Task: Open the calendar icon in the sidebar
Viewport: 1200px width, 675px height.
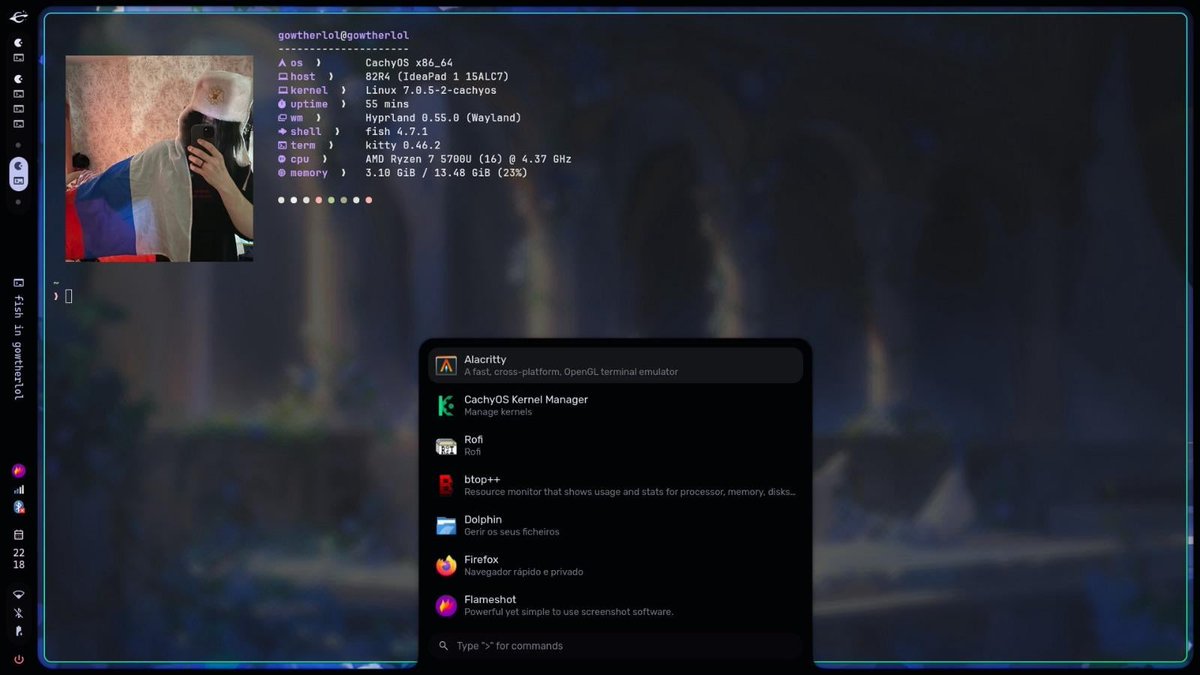Action: coord(18,535)
